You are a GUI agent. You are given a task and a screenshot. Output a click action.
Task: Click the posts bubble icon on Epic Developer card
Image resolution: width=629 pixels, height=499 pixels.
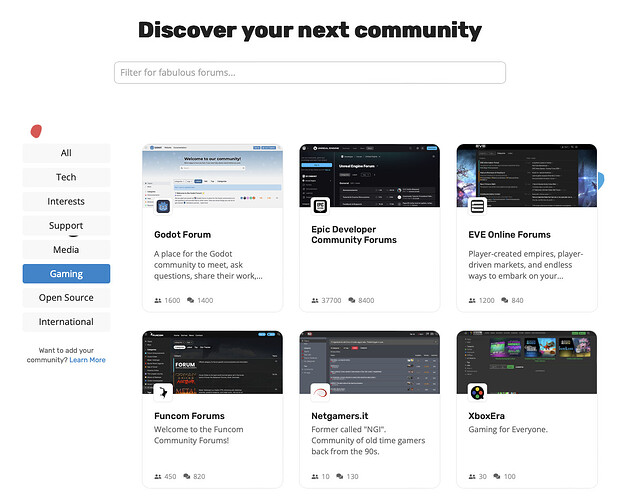352,300
